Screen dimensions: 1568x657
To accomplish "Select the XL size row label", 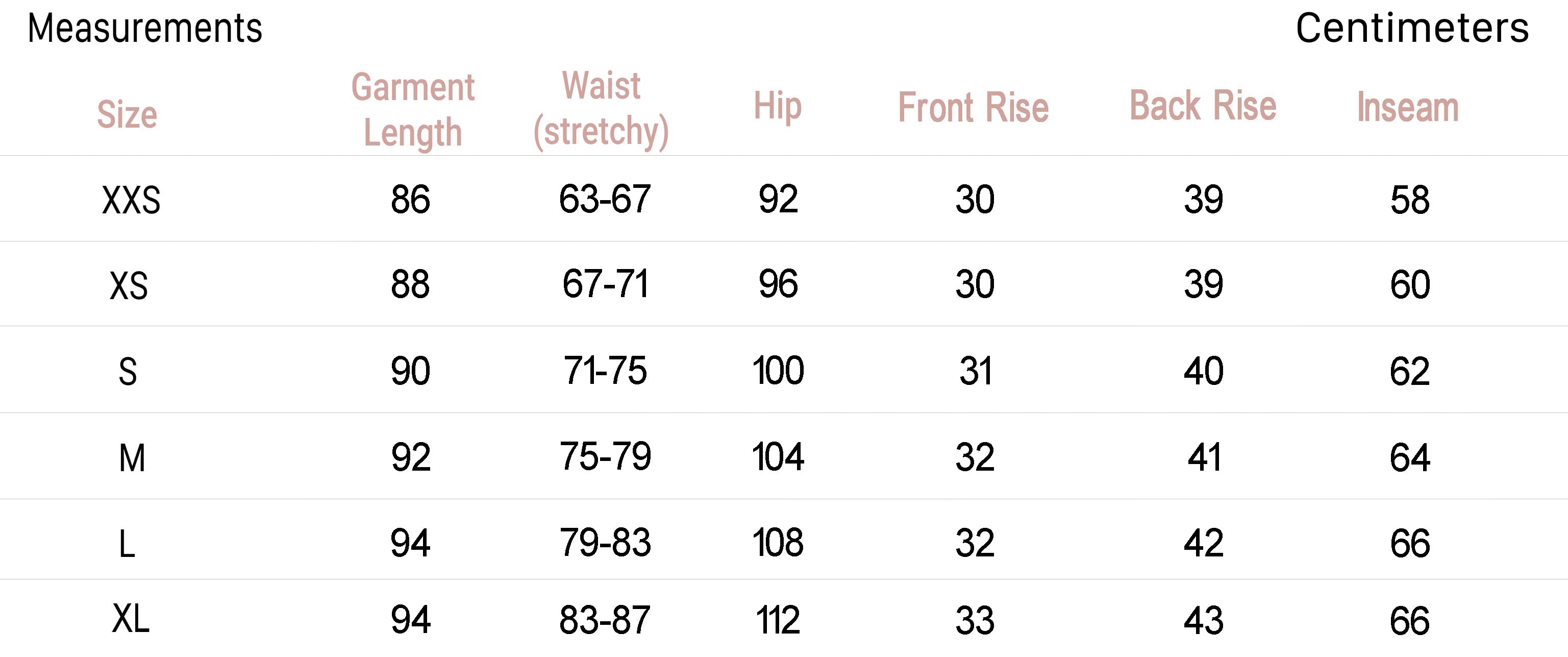I will (x=130, y=619).
